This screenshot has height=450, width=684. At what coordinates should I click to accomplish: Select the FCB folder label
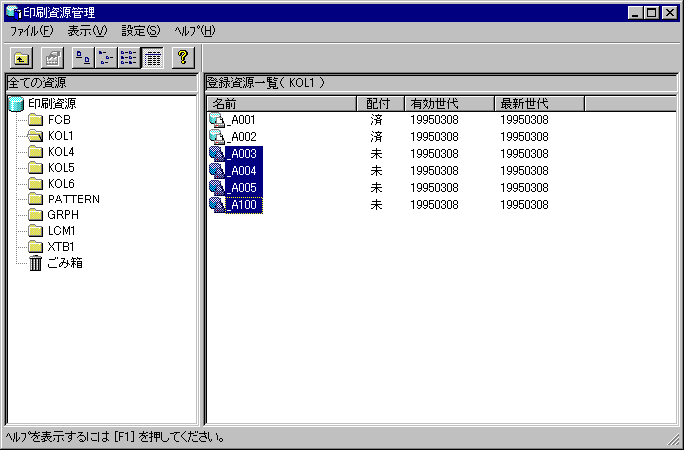(59, 120)
